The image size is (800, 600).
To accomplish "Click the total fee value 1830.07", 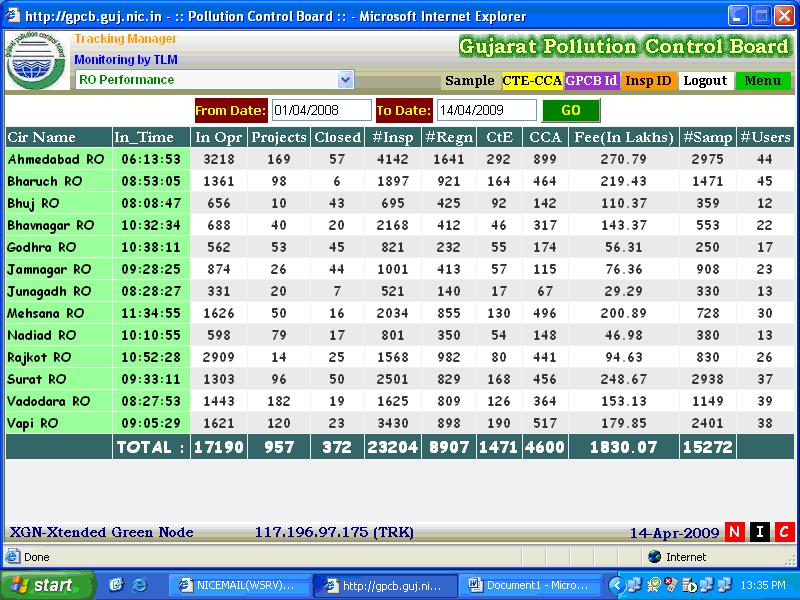I will click(x=623, y=447).
